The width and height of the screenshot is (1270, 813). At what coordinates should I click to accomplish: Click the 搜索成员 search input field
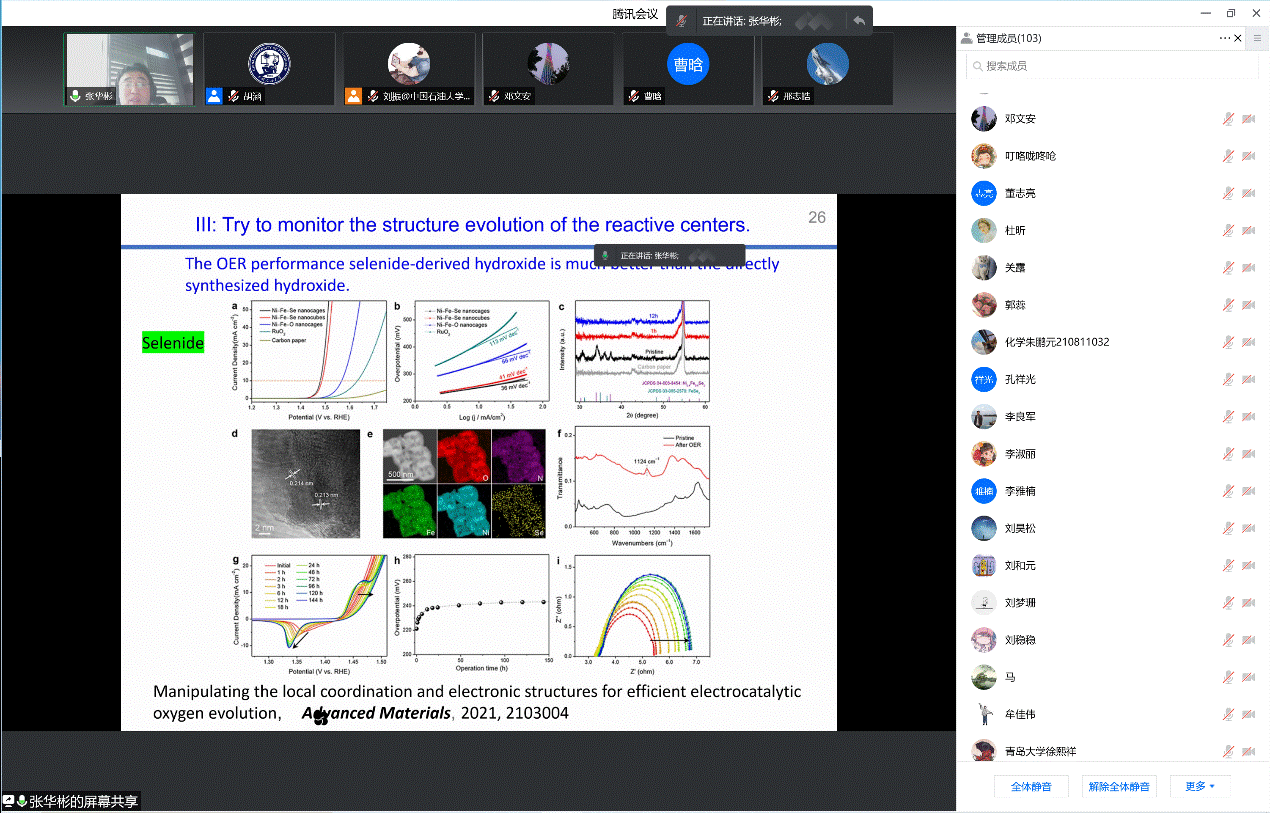[x=1110, y=66]
